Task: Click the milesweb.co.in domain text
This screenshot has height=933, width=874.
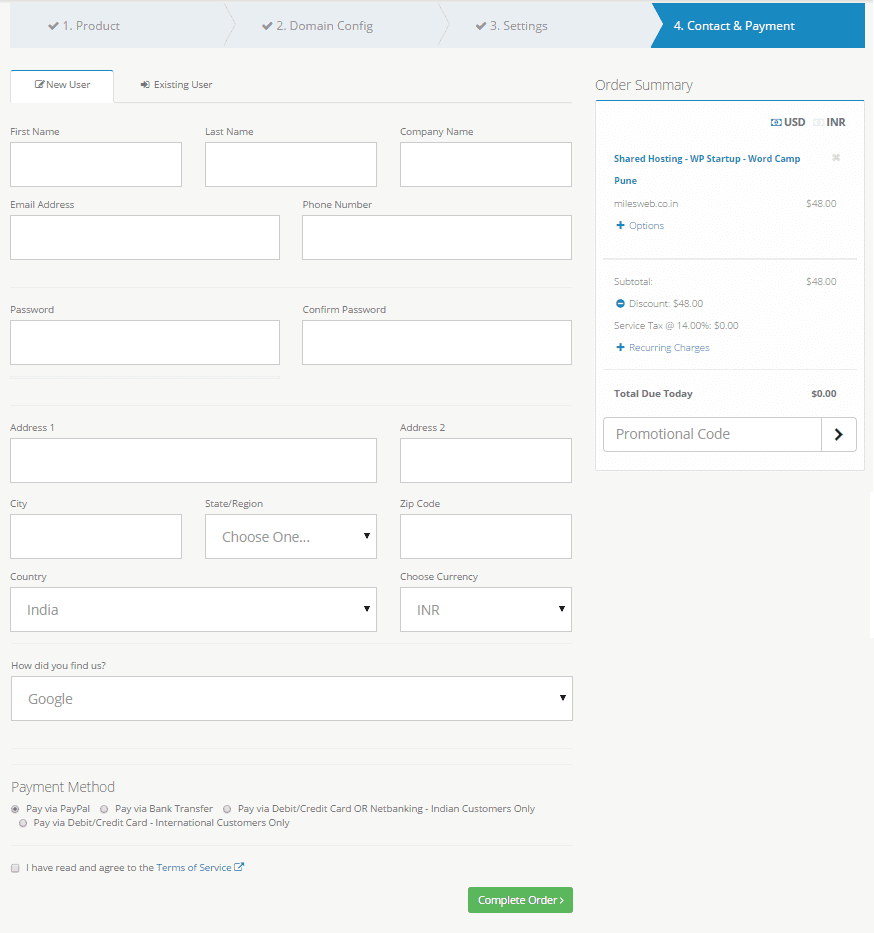Action: (x=646, y=203)
